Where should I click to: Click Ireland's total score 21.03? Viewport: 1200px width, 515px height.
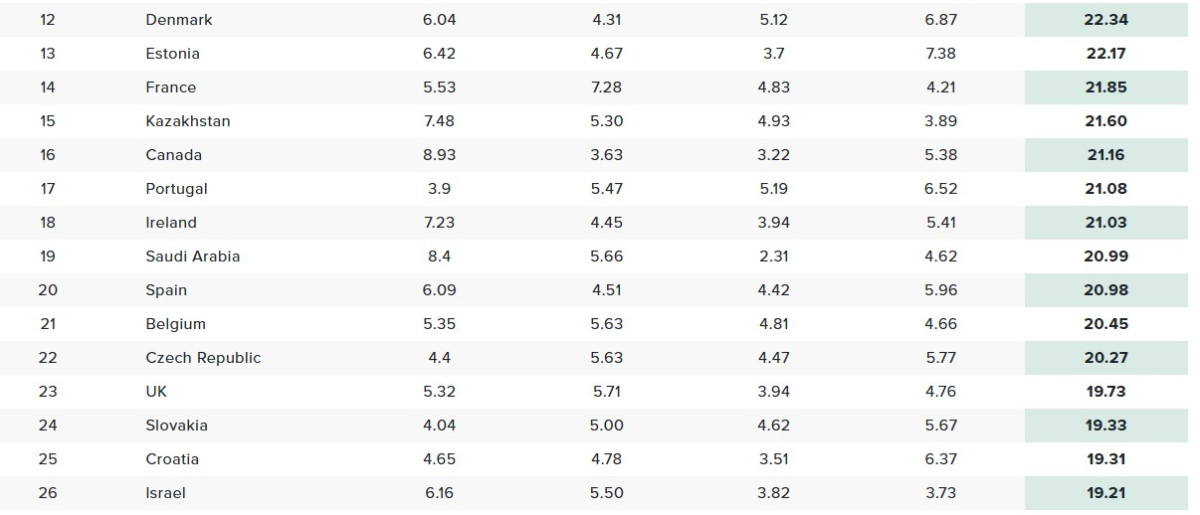1106,223
